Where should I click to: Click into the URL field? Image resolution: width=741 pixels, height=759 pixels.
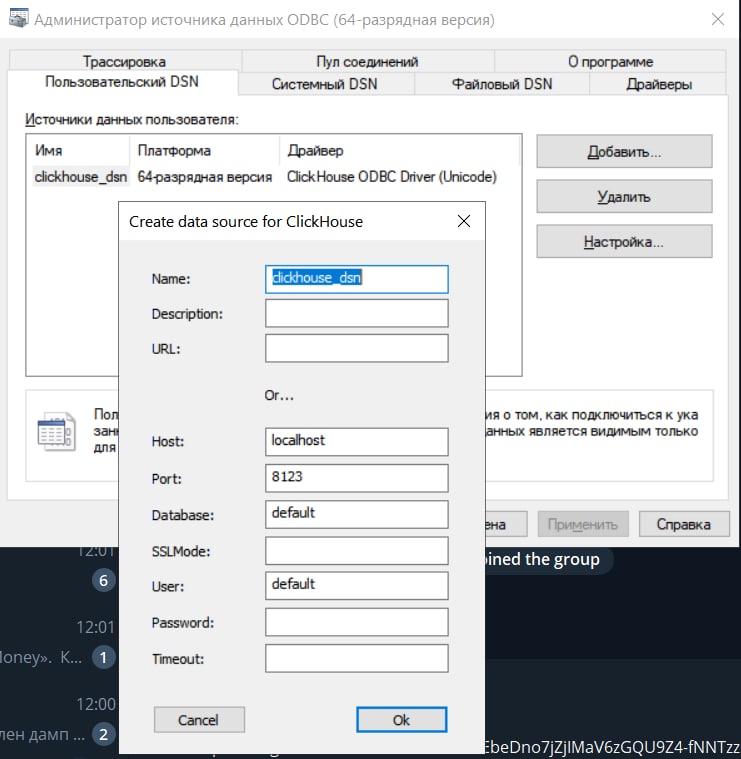tap(357, 348)
